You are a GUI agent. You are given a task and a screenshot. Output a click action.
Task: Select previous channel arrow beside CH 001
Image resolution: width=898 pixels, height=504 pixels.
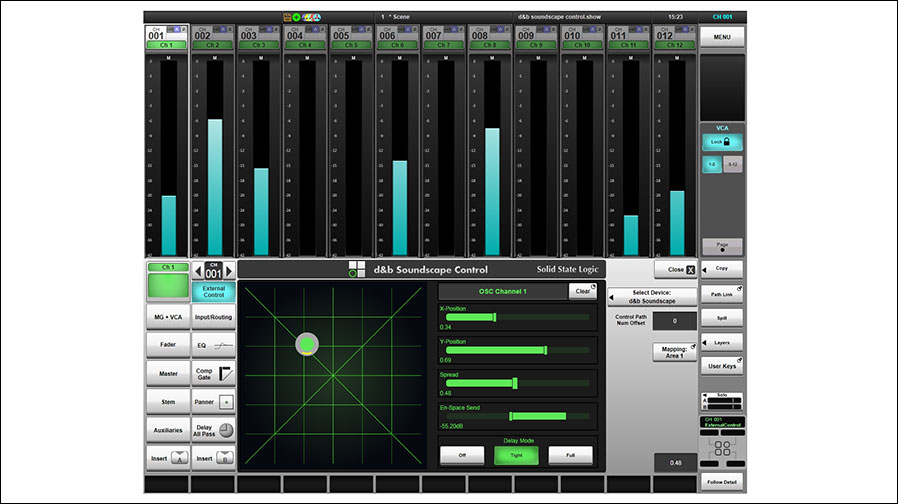[x=198, y=271]
